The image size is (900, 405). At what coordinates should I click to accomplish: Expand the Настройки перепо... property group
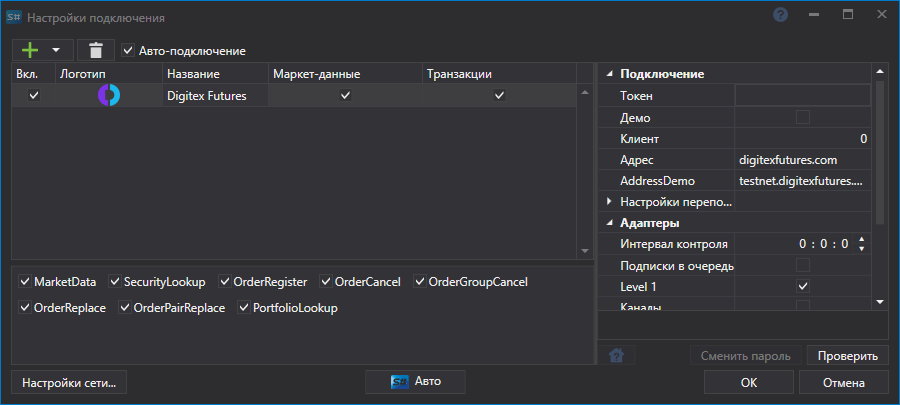coord(609,202)
